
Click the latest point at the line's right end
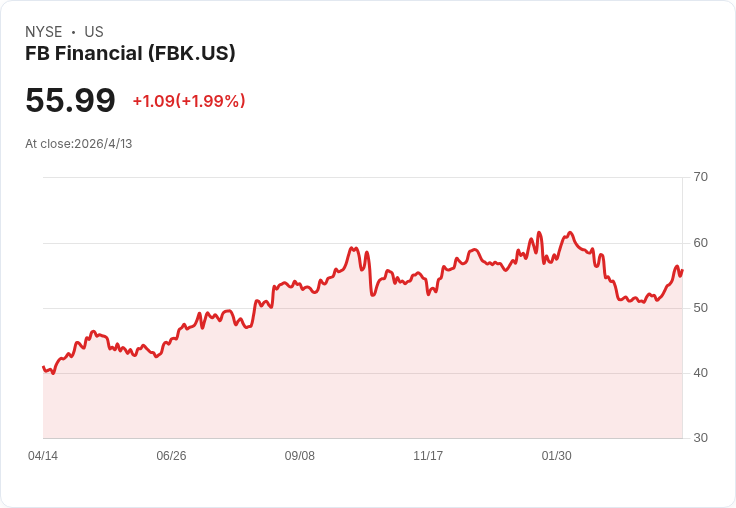(x=681, y=270)
